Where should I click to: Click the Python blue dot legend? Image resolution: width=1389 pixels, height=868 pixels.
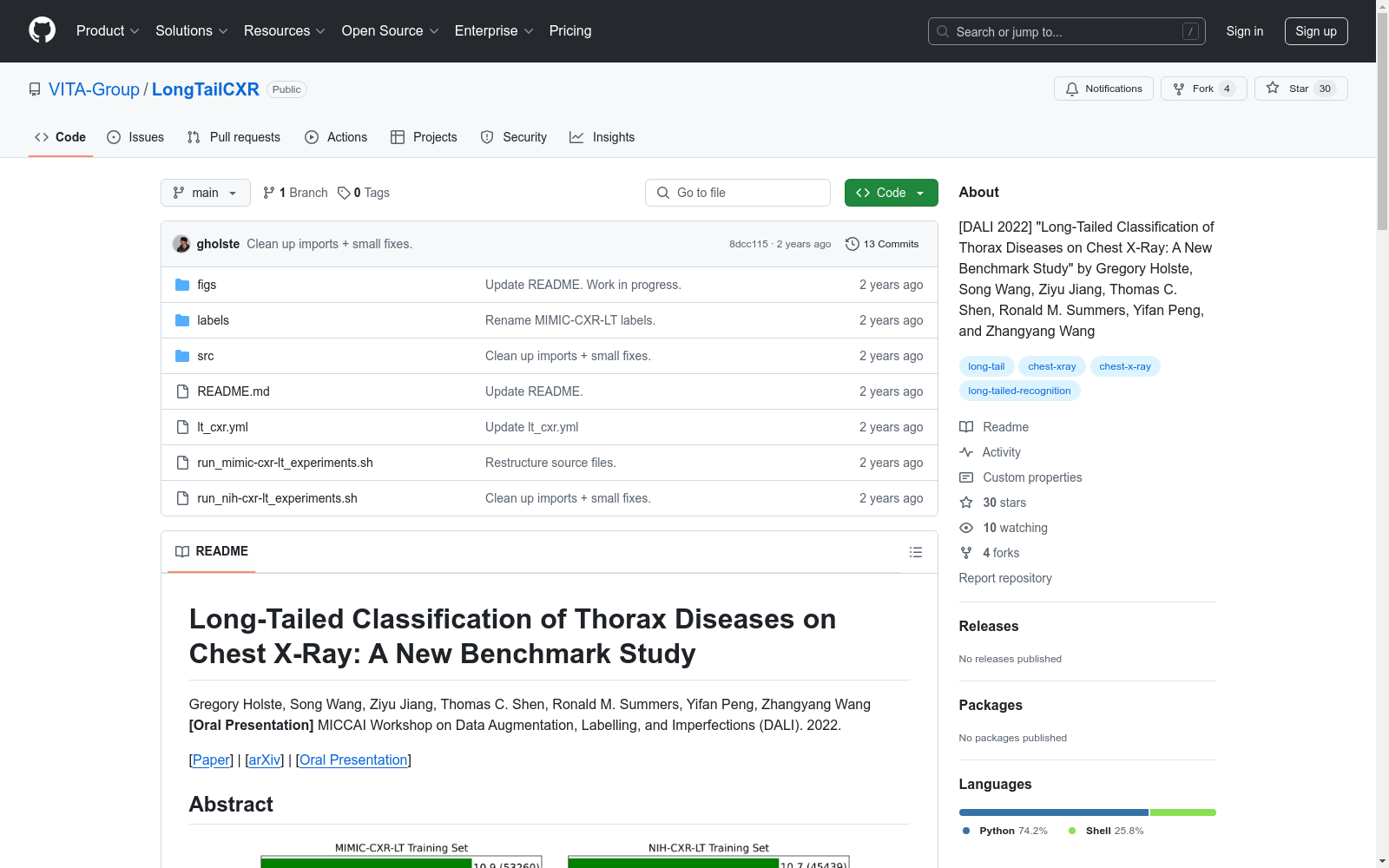(966, 831)
